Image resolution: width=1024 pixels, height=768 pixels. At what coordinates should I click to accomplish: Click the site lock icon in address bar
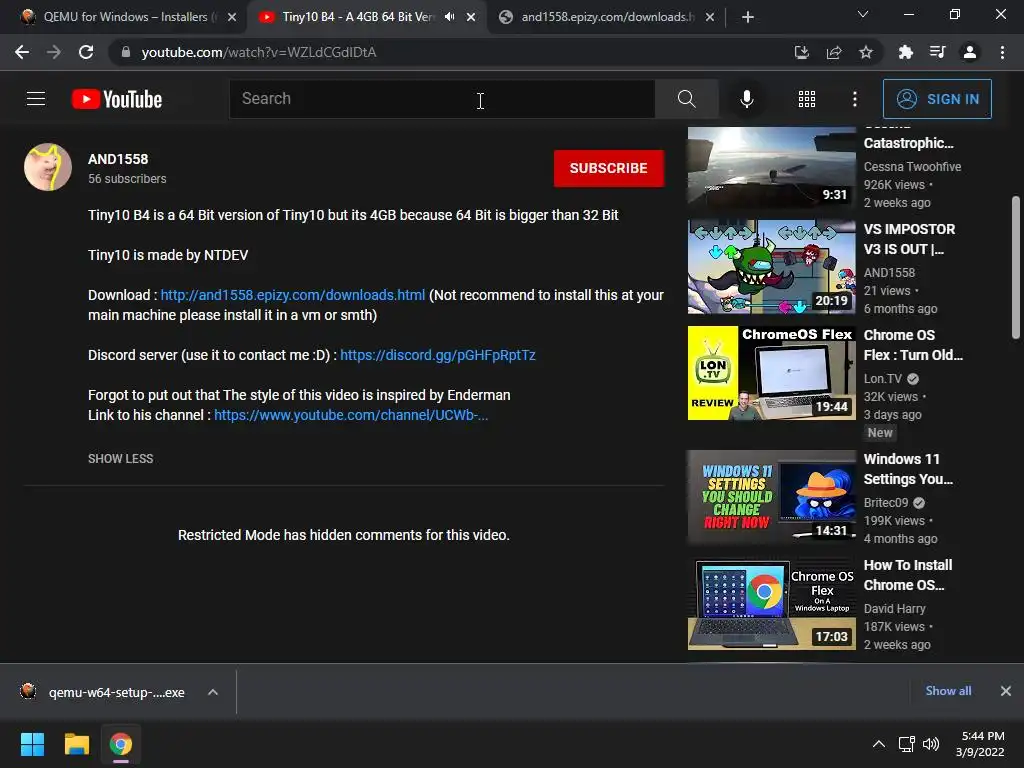coord(126,52)
